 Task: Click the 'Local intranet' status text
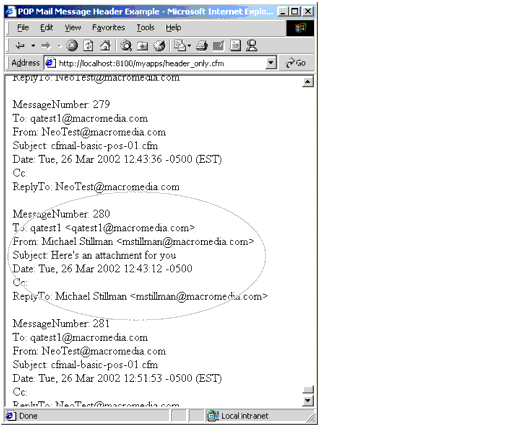(245, 416)
